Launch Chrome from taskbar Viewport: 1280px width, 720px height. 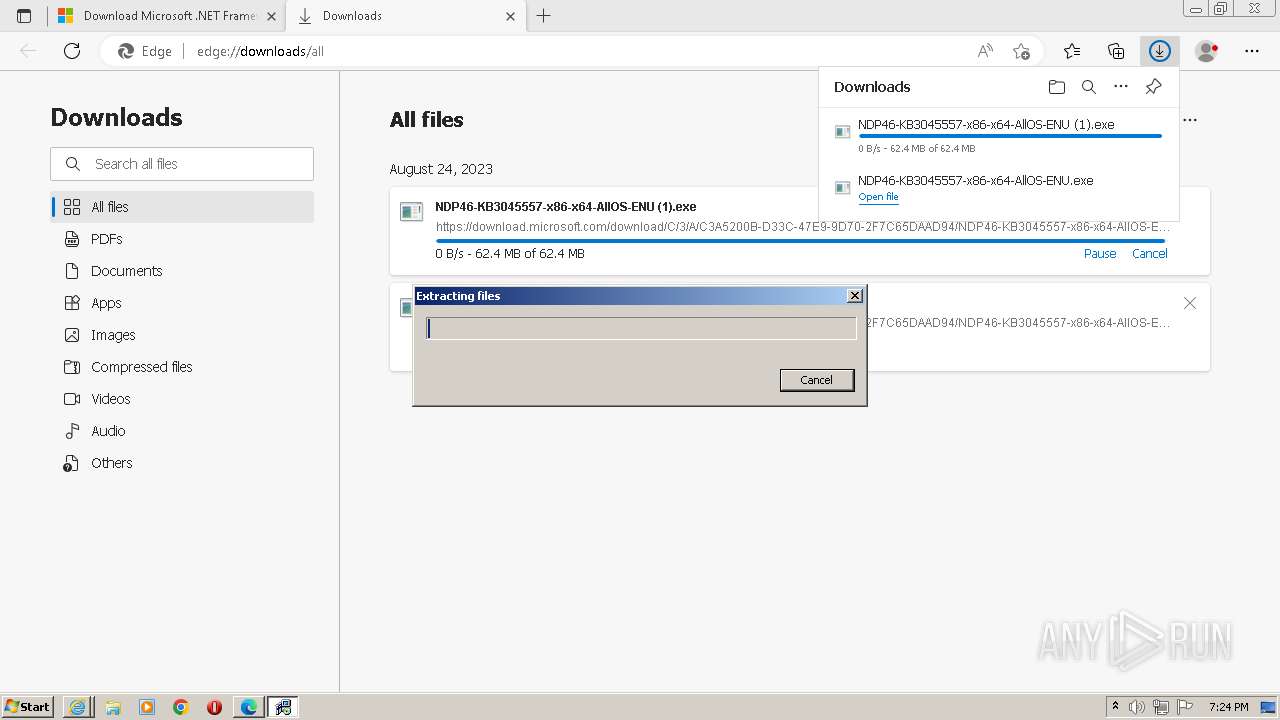click(181, 707)
